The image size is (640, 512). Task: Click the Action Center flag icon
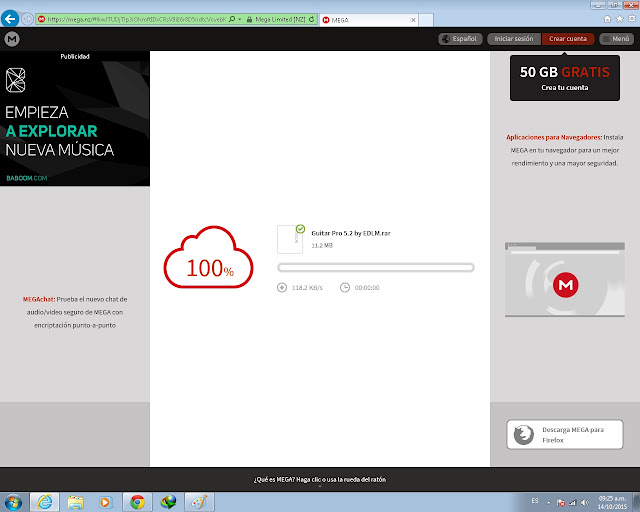point(561,503)
